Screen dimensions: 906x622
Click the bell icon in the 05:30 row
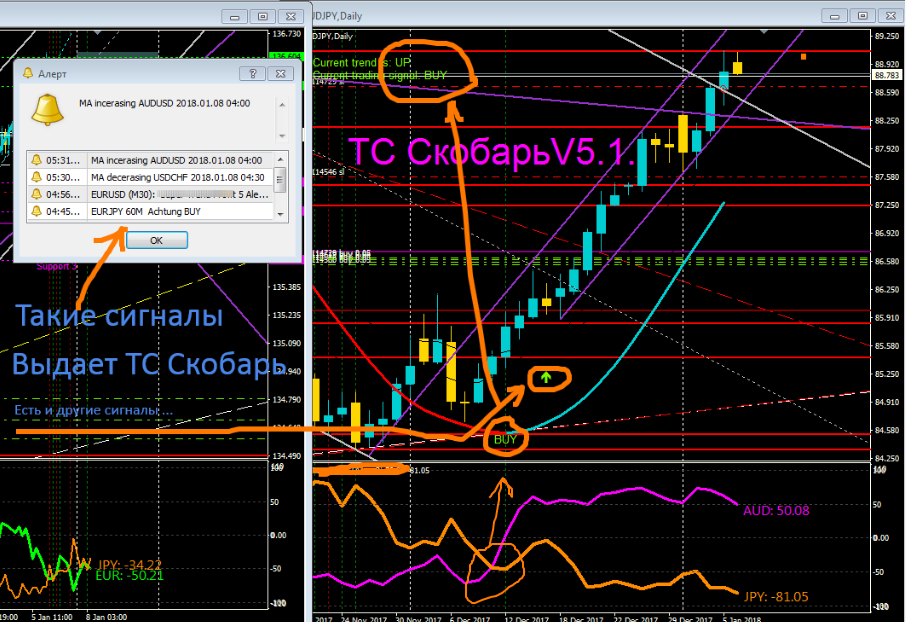point(36,177)
